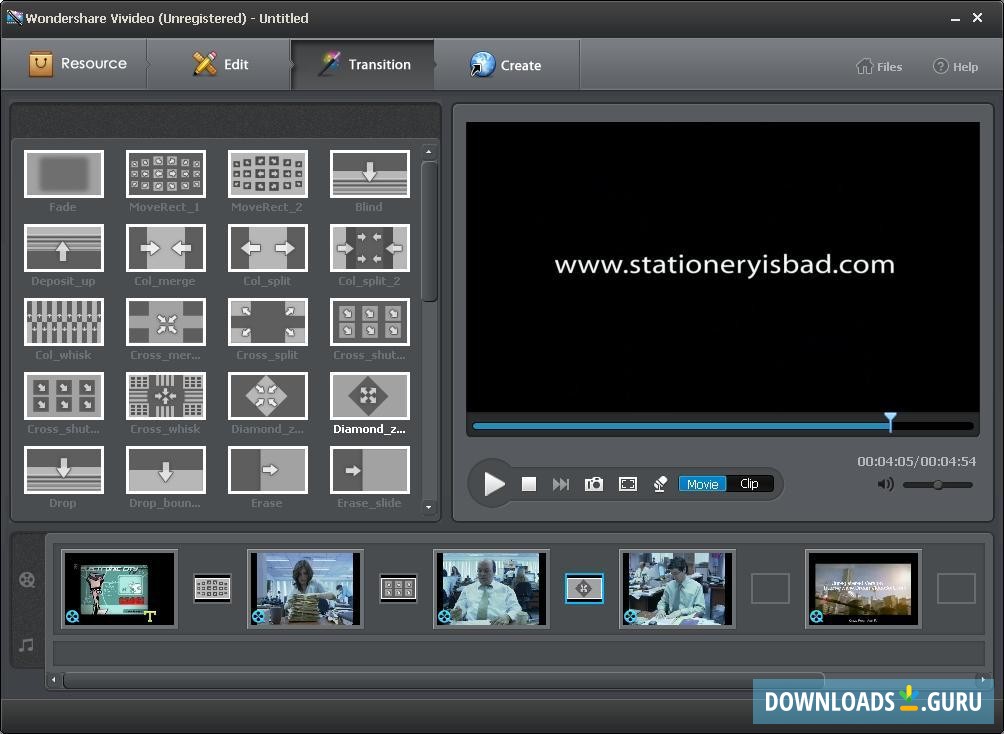Image resolution: width=1004 pixels, height=734 pixels.
Task: Toggle full screen preview icon
Action: pos(627,484)
